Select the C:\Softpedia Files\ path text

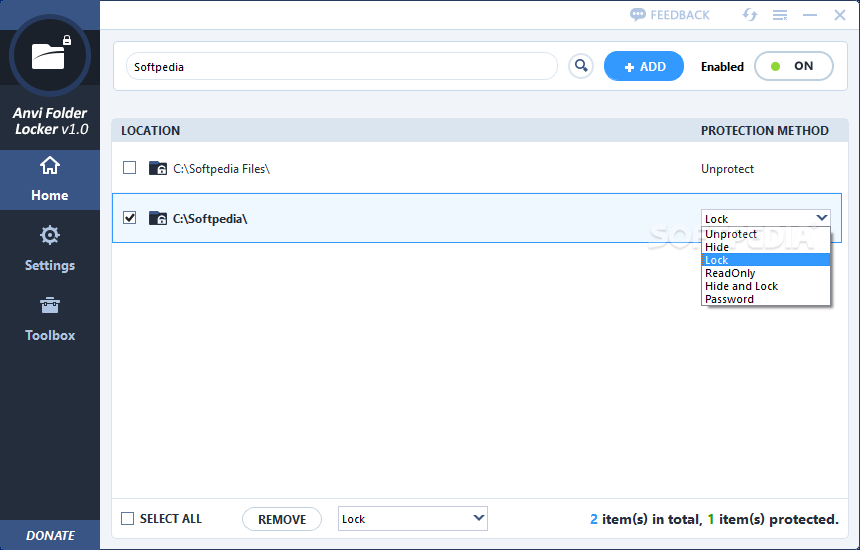[x=222, y=169]
